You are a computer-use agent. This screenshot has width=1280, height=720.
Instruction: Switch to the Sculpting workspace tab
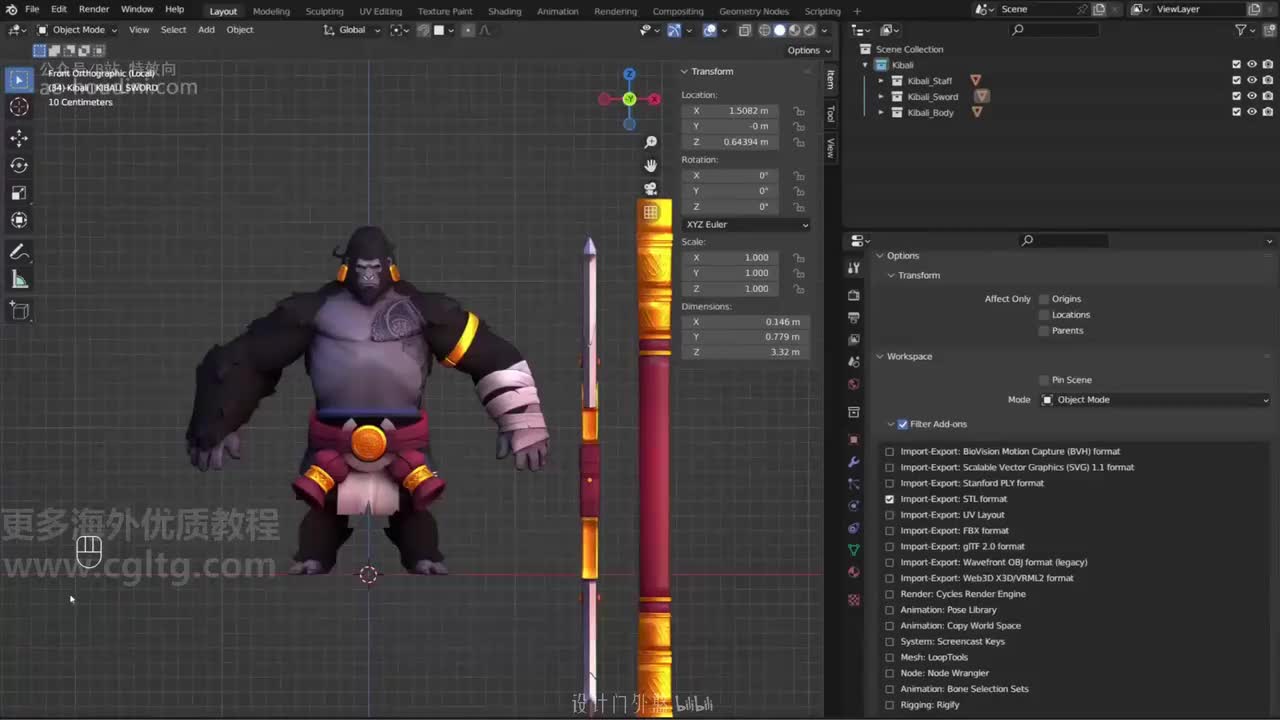pyautogui.click(x=324, y=11)
